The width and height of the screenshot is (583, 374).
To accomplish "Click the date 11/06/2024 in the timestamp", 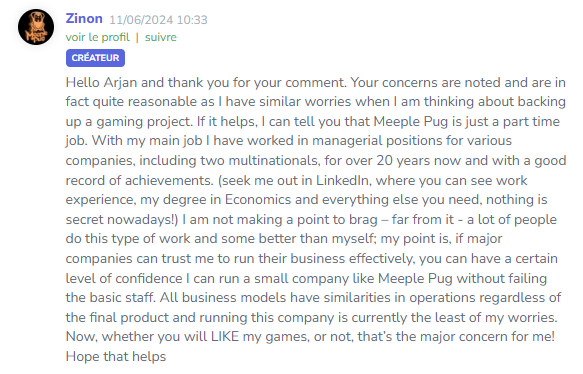I will tap(141, 20).
